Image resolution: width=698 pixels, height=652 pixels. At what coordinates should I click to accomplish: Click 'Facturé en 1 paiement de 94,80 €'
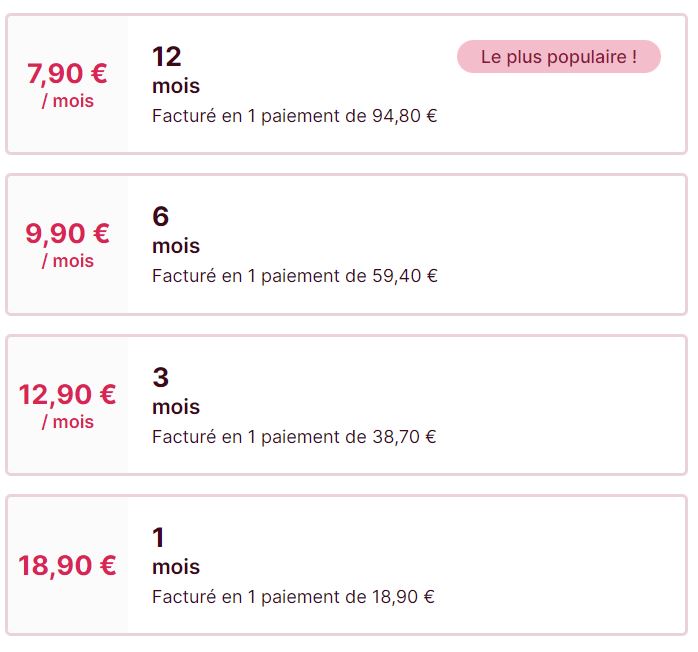[294, 116]
